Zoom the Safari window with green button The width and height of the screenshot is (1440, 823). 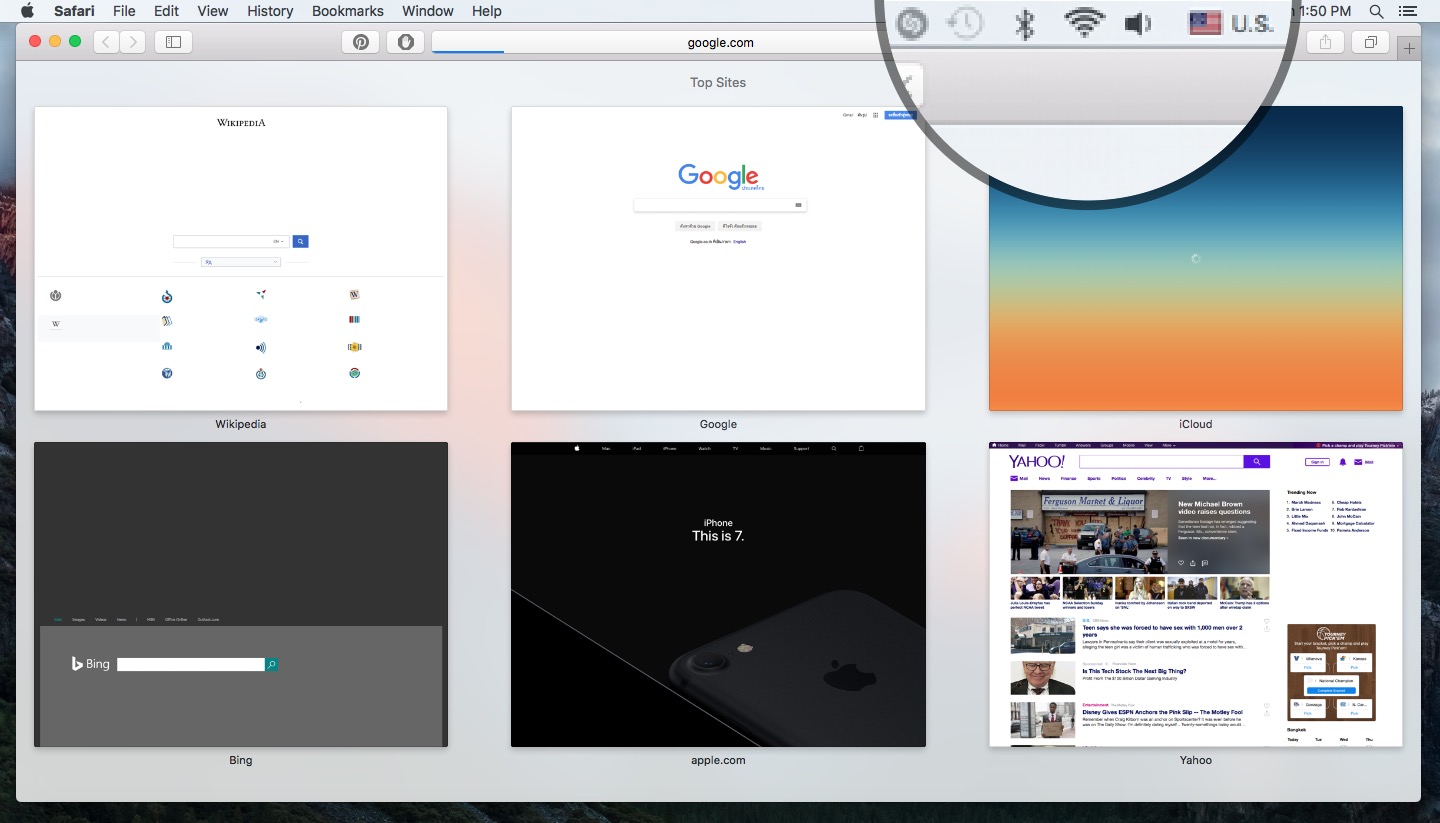tap(75, 42)
